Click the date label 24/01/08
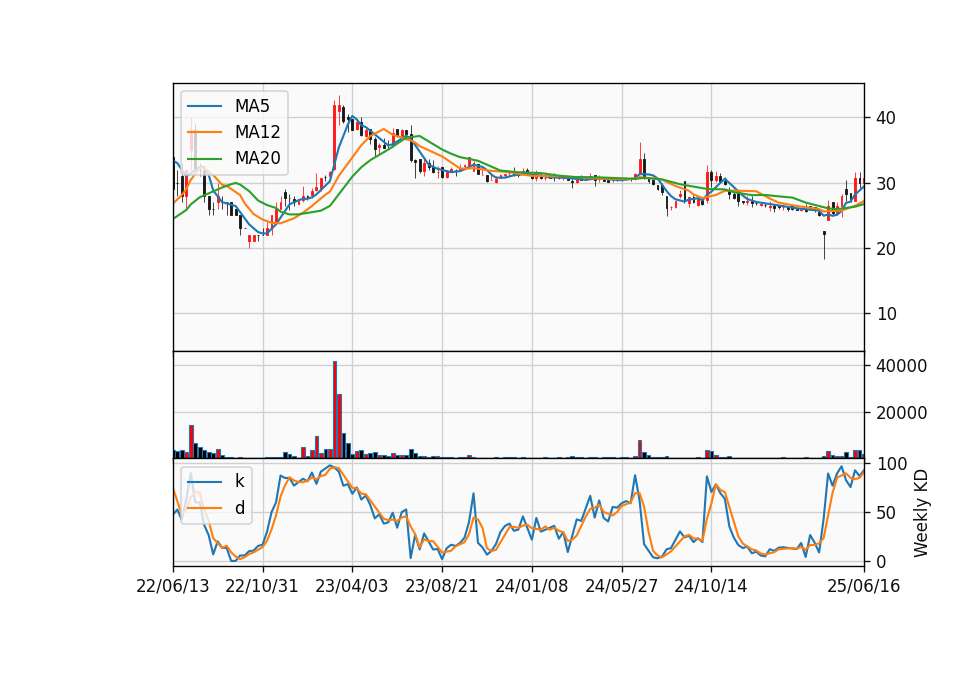This screenshot has width=960, height=690. (531, 586)
